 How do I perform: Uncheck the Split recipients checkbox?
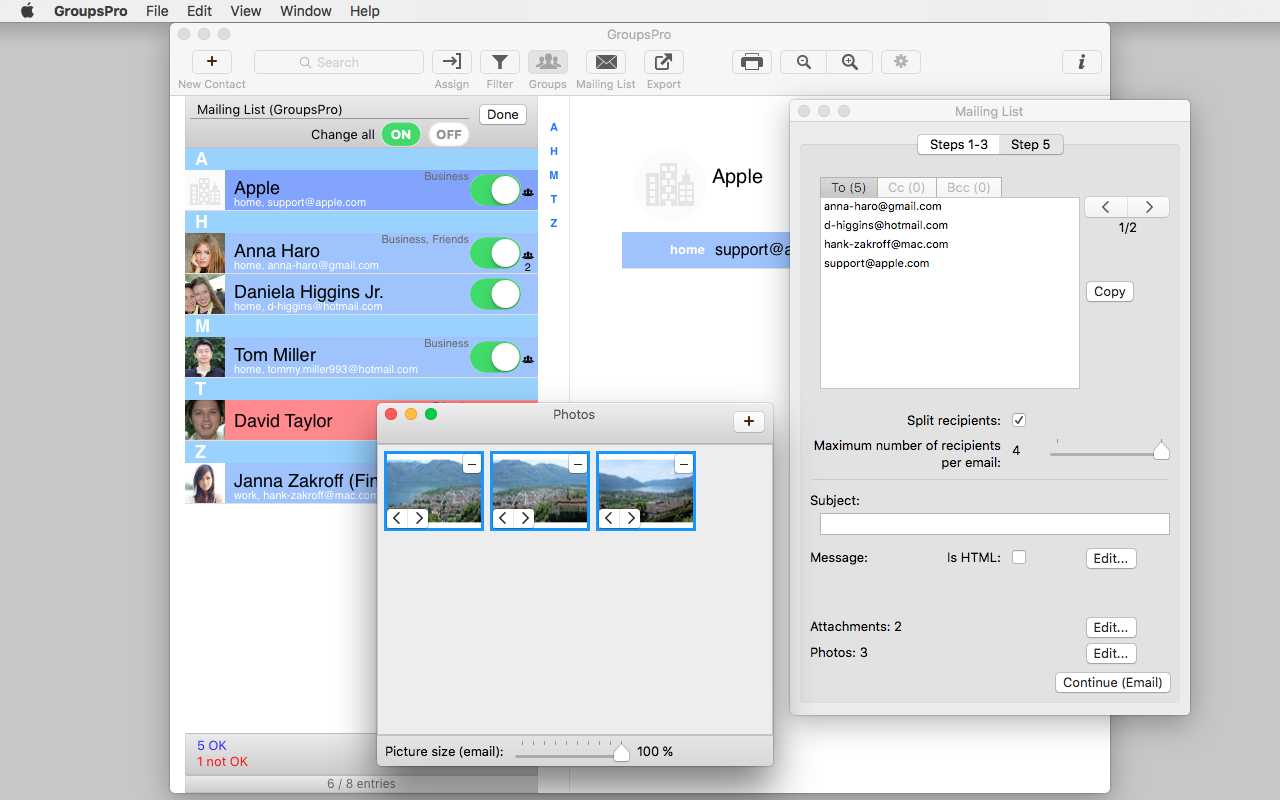click(x=1019, y=420)
